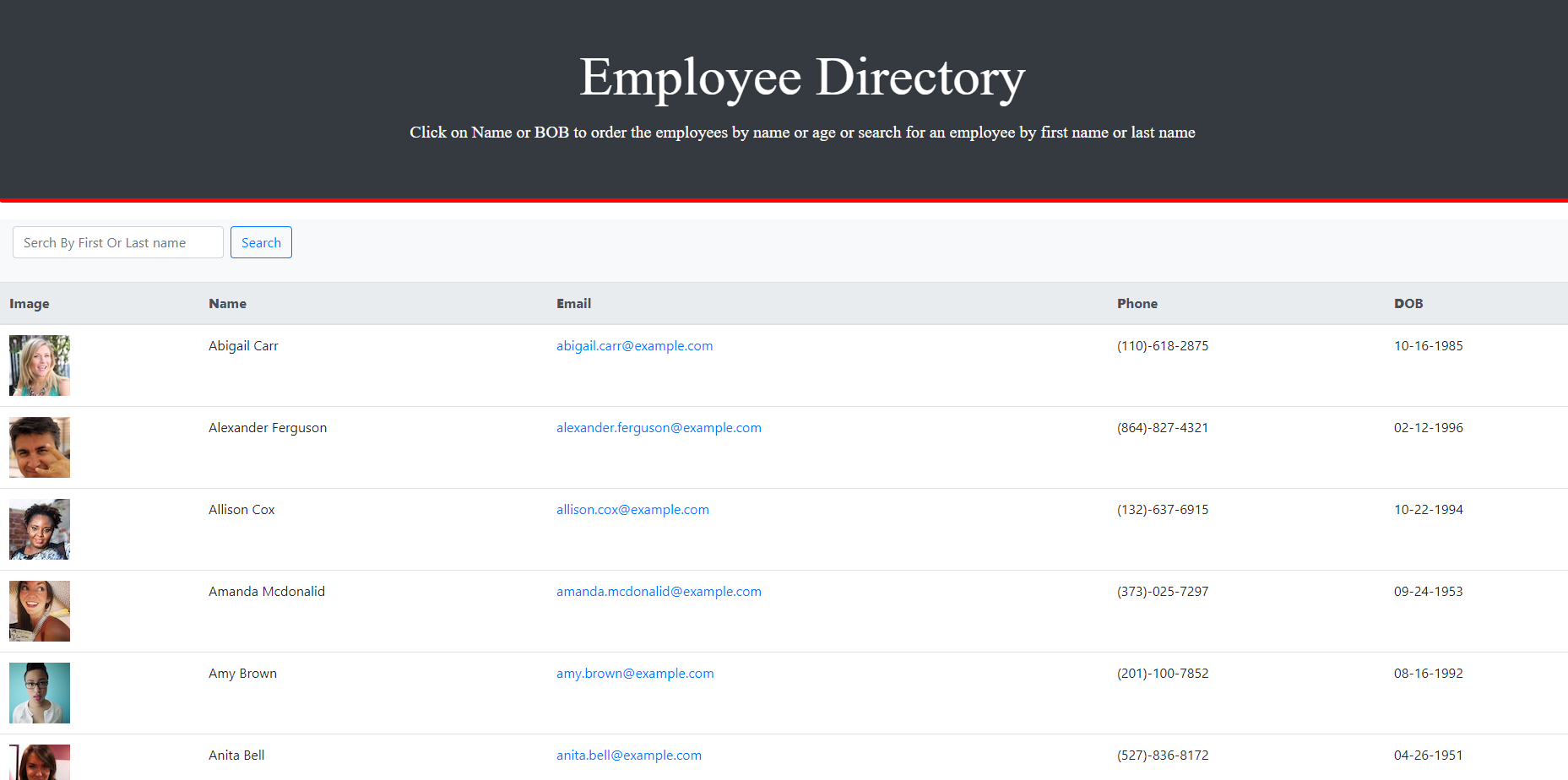
Task: Click the Search button
Action: 260,242
